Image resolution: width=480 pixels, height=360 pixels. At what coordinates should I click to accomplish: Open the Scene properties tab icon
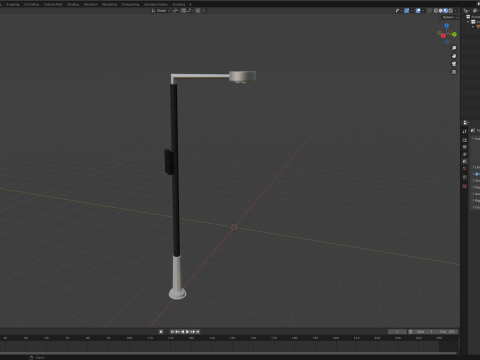coord(465,161)
